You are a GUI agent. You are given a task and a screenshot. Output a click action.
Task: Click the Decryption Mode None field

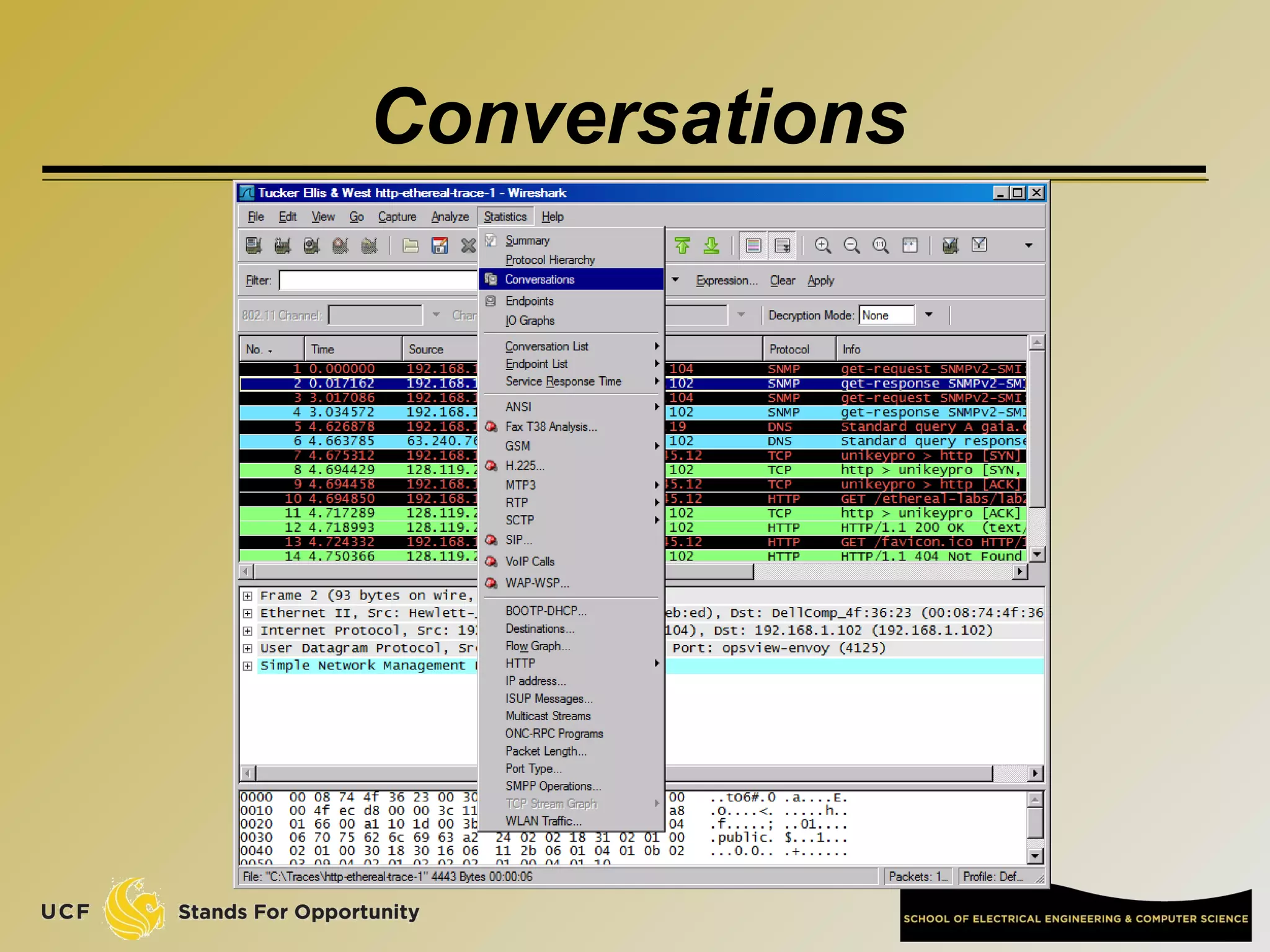[887, 315]
